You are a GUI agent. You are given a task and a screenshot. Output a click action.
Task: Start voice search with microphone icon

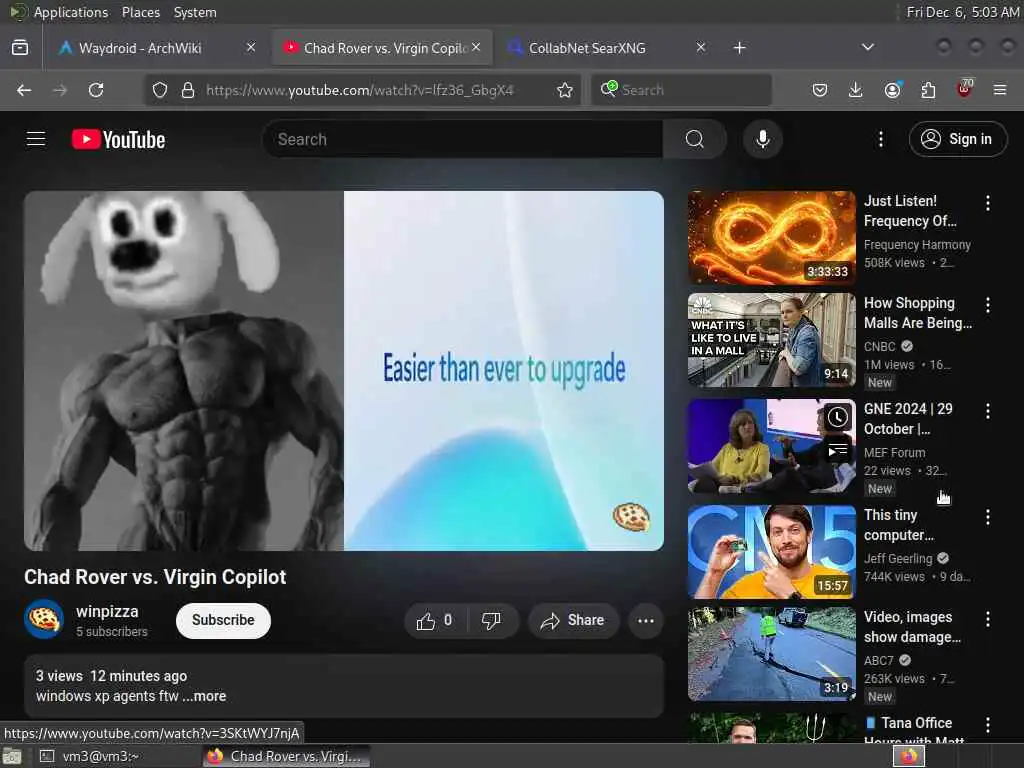[x=762, y=139]
